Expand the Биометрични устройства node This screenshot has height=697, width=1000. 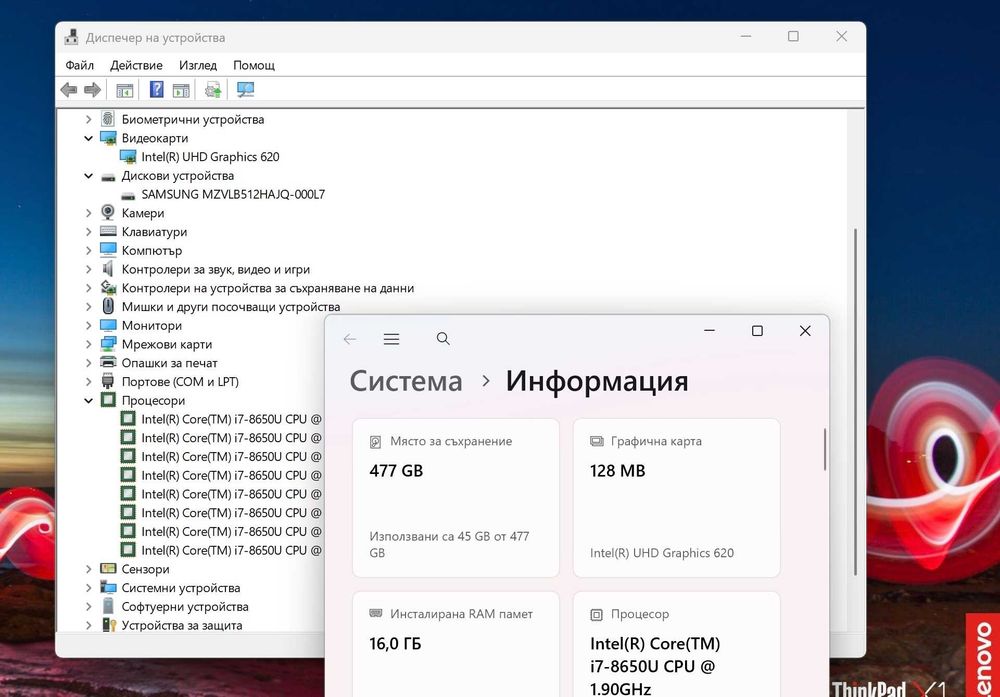click(x=89, y=119)
